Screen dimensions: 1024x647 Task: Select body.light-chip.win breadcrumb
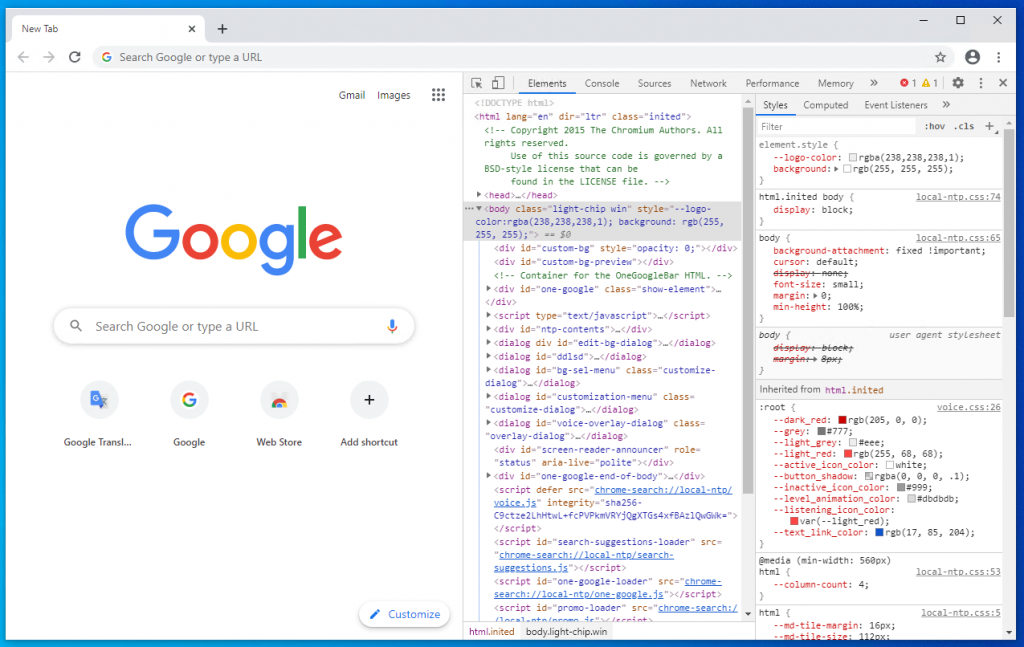566,631
